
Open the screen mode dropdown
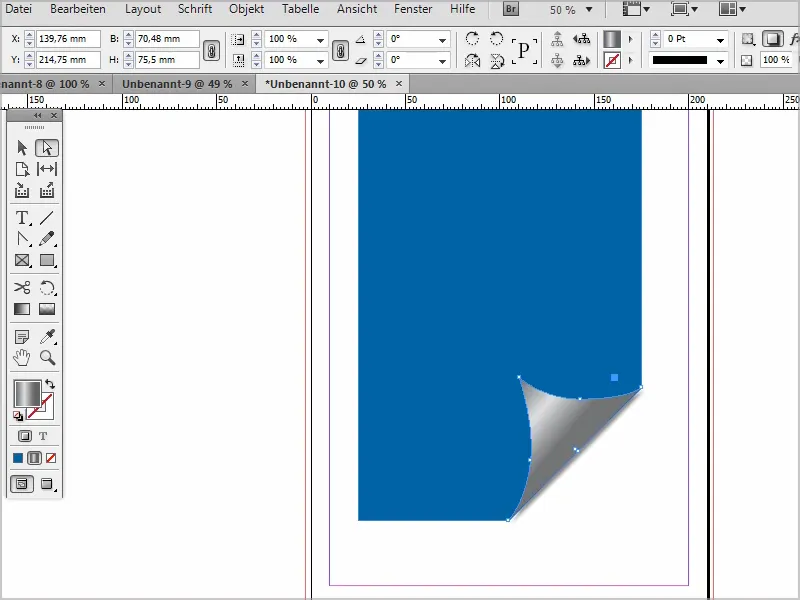[685, 9]
